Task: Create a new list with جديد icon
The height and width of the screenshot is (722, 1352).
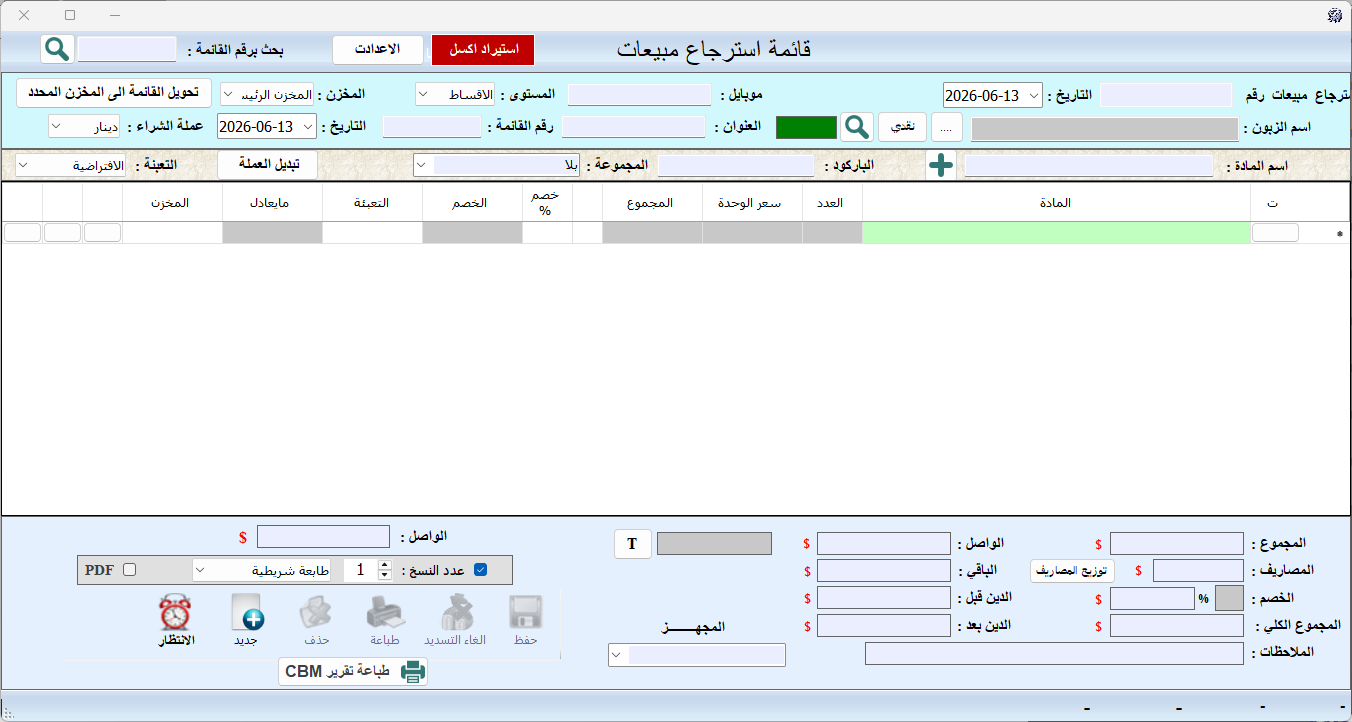Action: click(246, 620)
